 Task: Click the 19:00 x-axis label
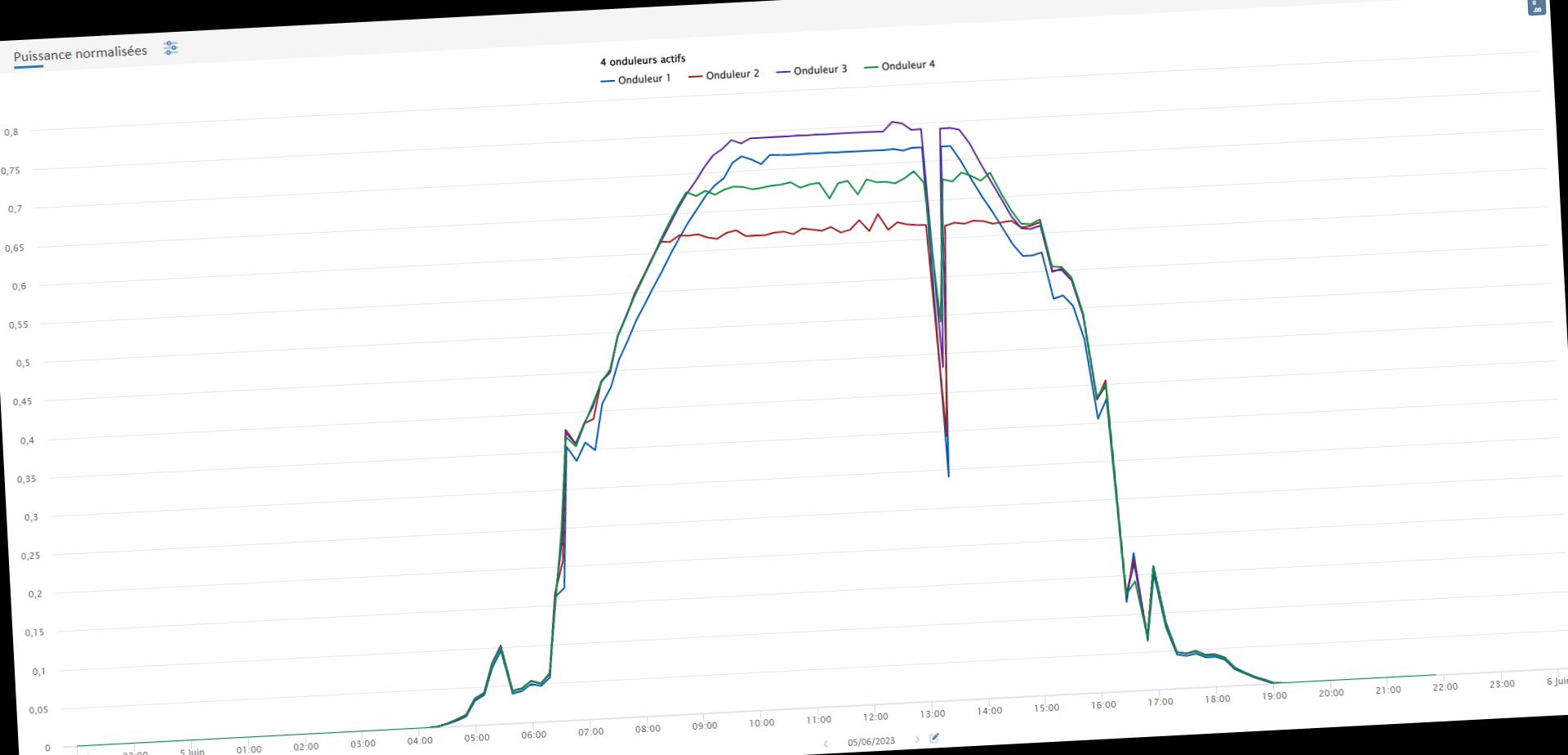(x=1273, y=696)
